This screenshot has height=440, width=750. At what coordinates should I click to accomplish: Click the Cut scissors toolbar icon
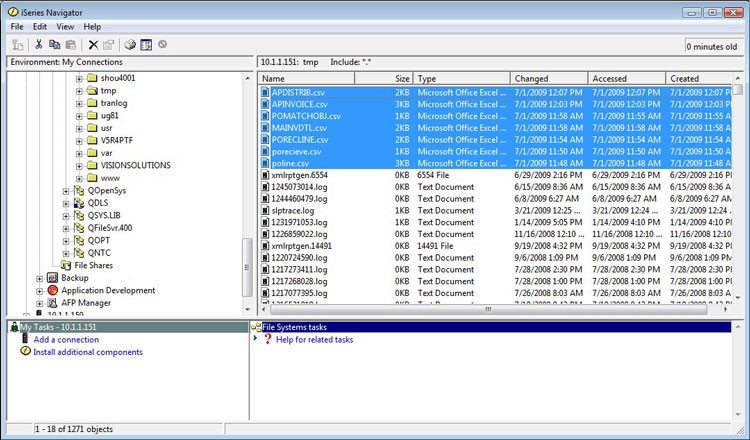[x=39, y=45]
